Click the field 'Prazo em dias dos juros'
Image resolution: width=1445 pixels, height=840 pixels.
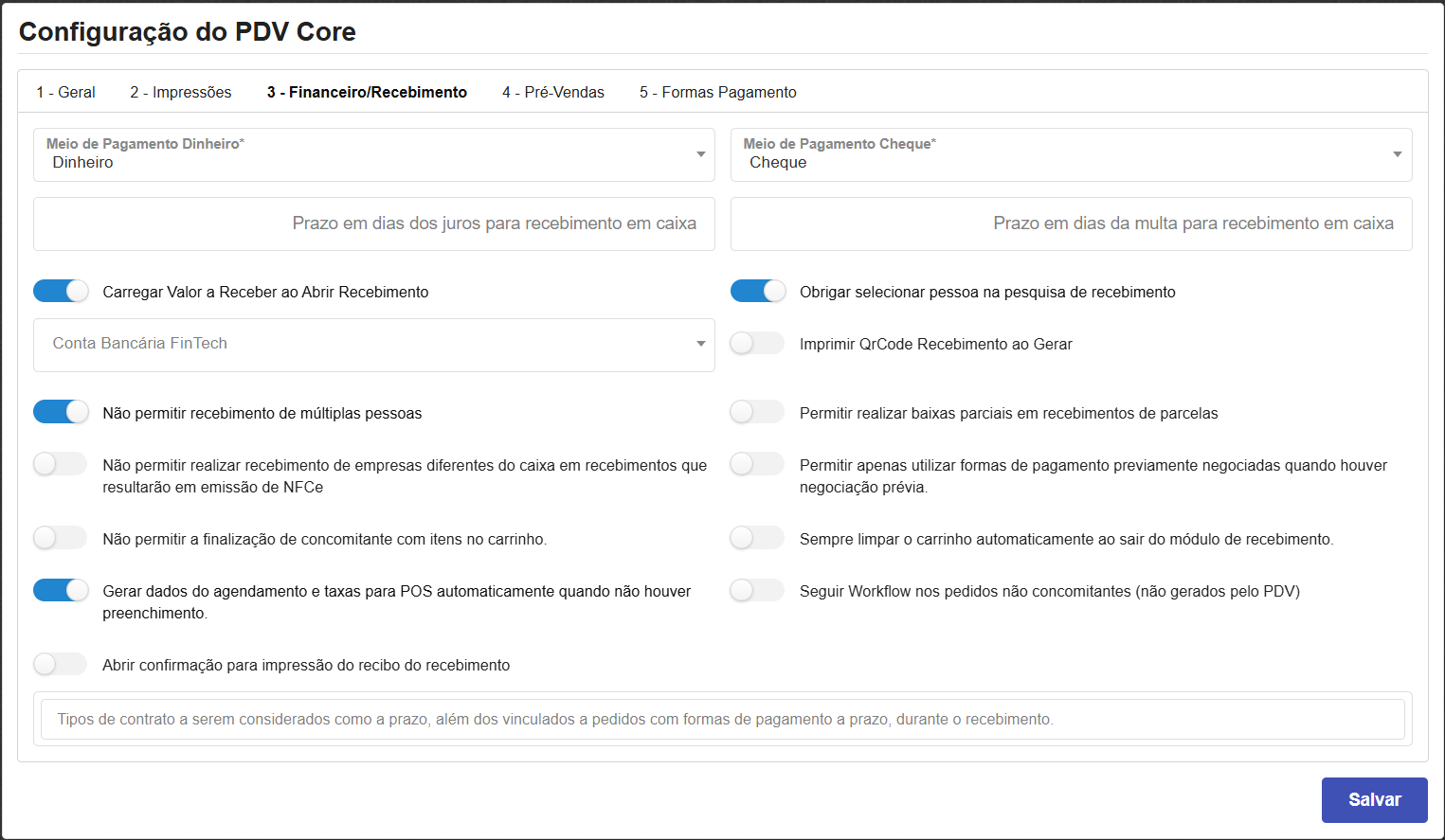[x=374, y=223]
